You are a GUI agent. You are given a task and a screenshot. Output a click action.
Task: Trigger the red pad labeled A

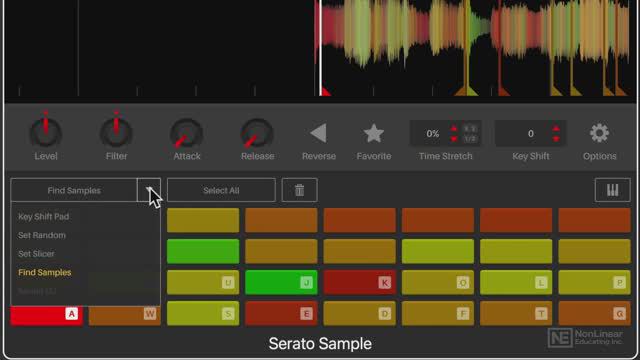[x=47, y=316]
